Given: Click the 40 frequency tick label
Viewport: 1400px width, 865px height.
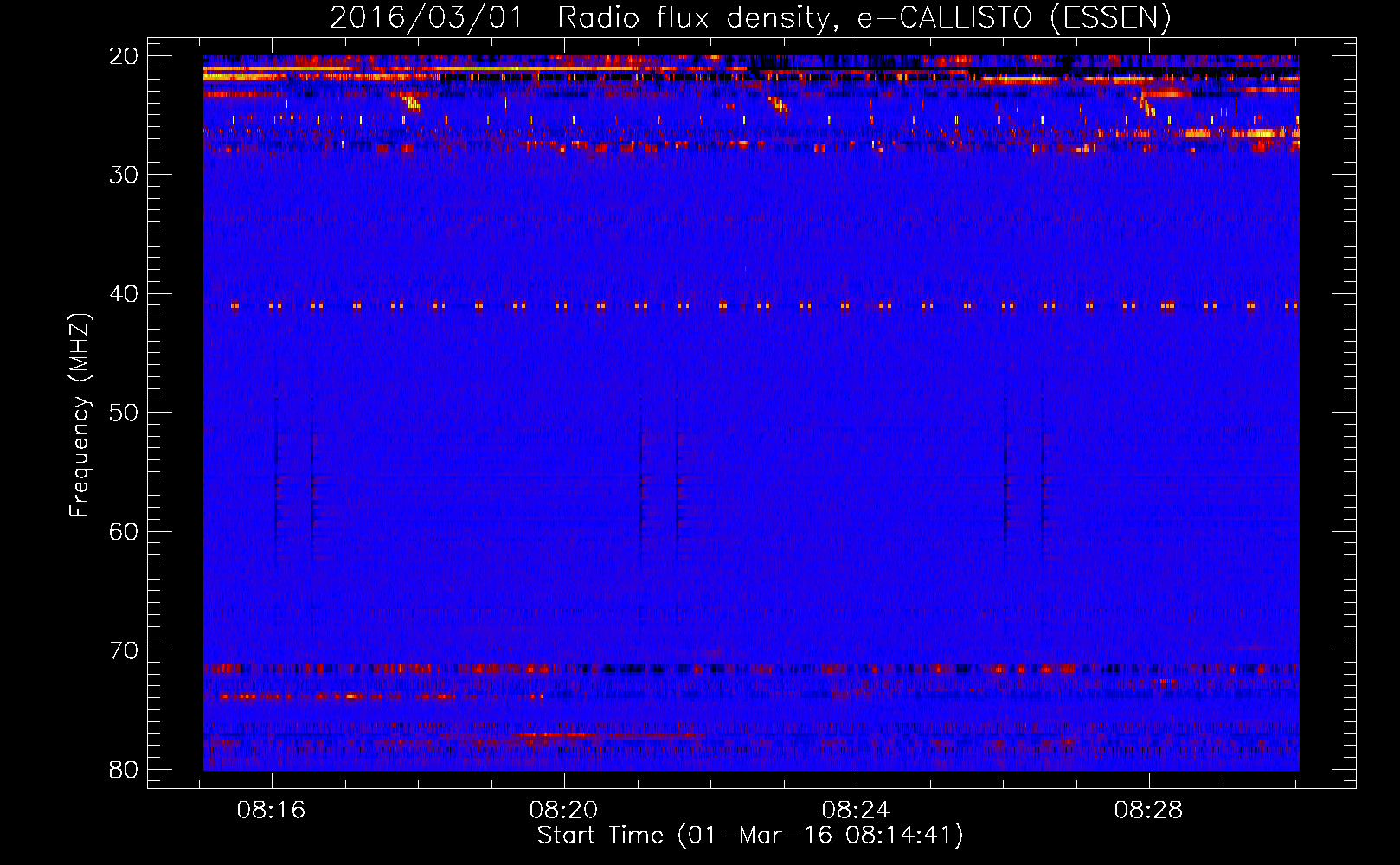Looking at the screenshot, I should click(x=125, y=294).
